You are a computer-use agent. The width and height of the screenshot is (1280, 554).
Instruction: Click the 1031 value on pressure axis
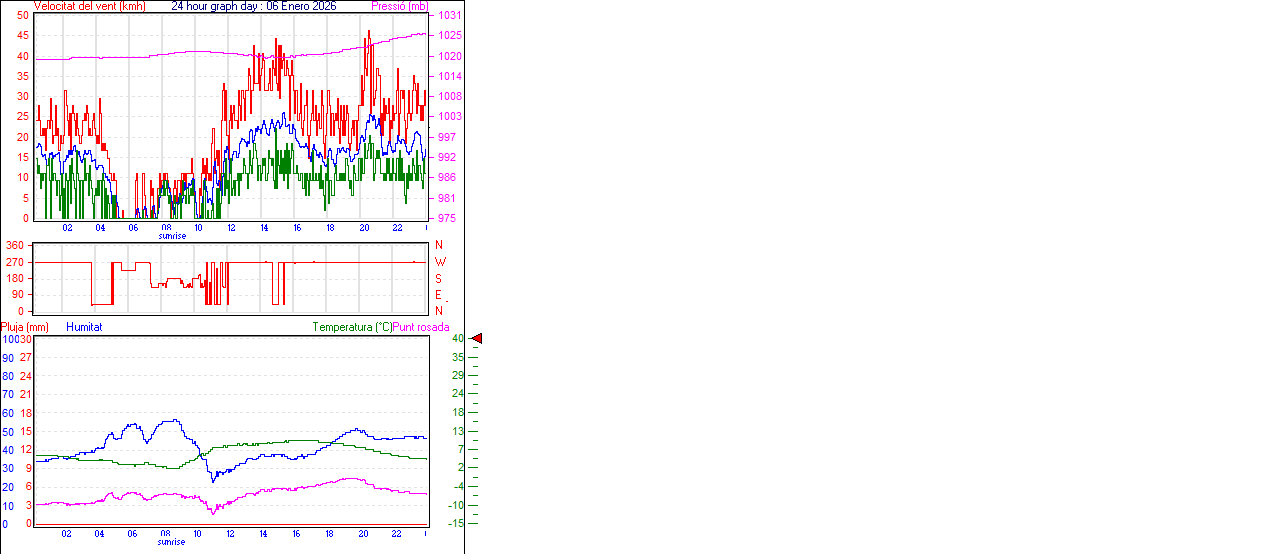pyautogui.click(x=449, y=16)
